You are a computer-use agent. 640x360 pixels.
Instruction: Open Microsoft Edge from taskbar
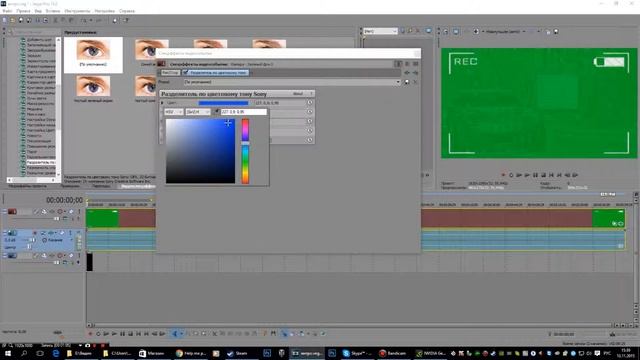coord(56,353)
